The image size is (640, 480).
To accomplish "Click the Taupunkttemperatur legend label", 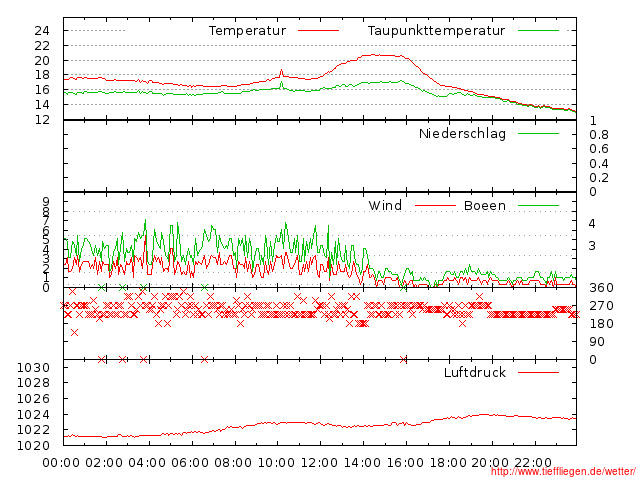I will pyautogui.click(x=436, y=31).
